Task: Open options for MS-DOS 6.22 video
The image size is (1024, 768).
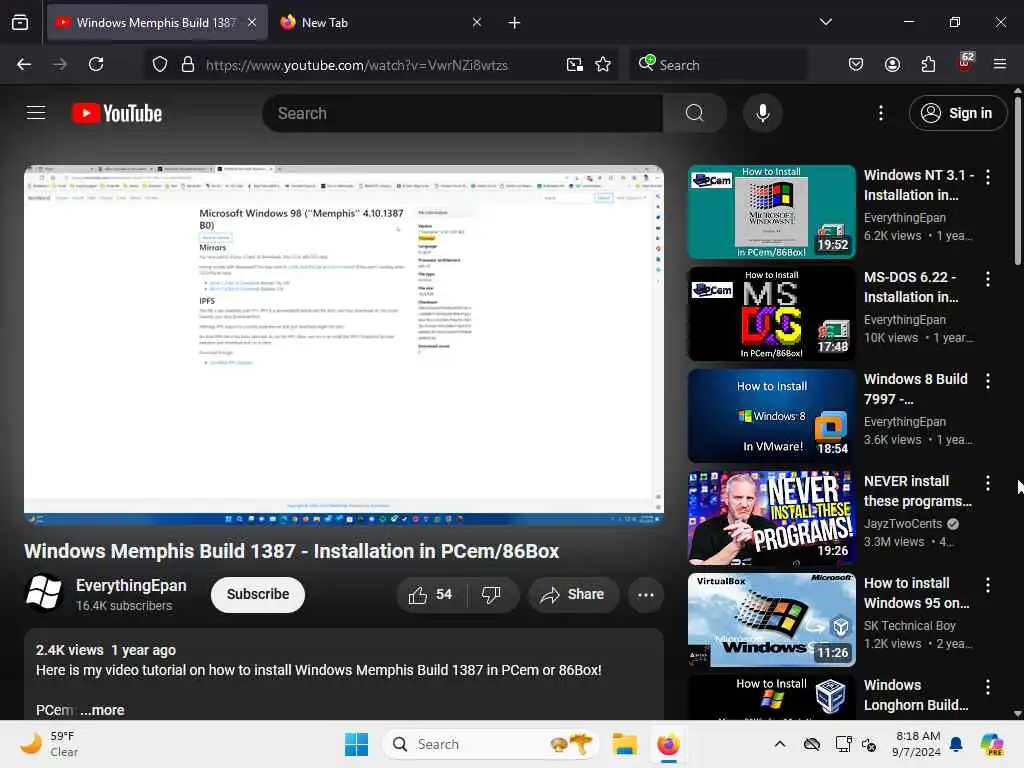Action: coord(988,279)
